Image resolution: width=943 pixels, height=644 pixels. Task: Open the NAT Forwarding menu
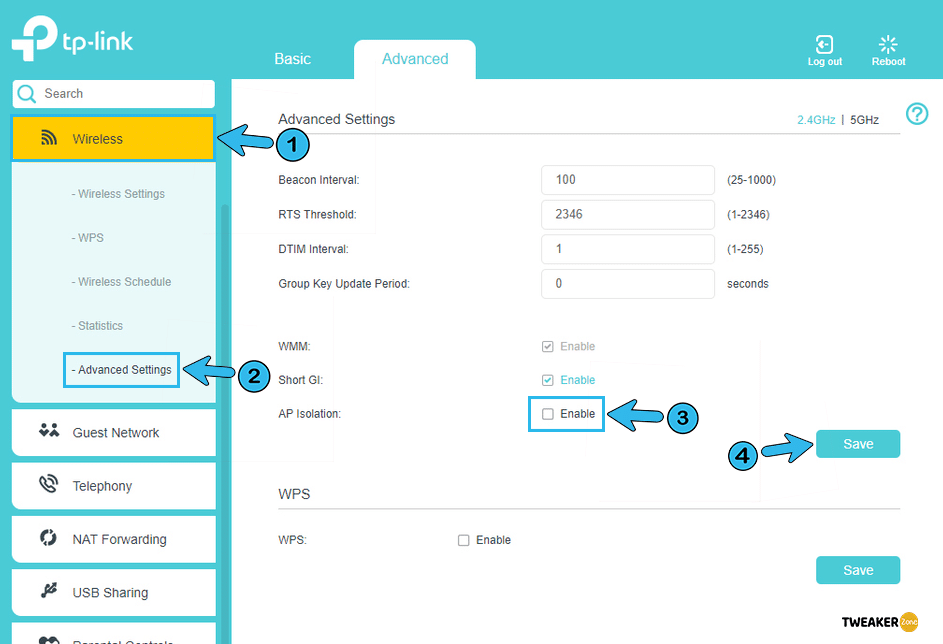(x=114, y=539)
